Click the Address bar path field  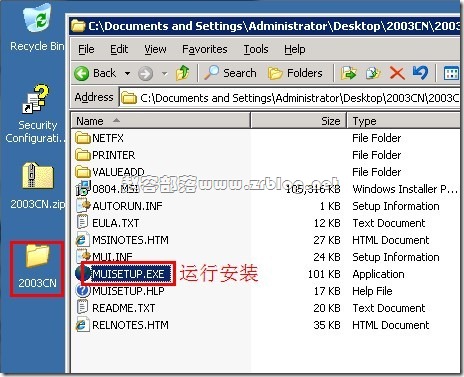pos(289,98)
